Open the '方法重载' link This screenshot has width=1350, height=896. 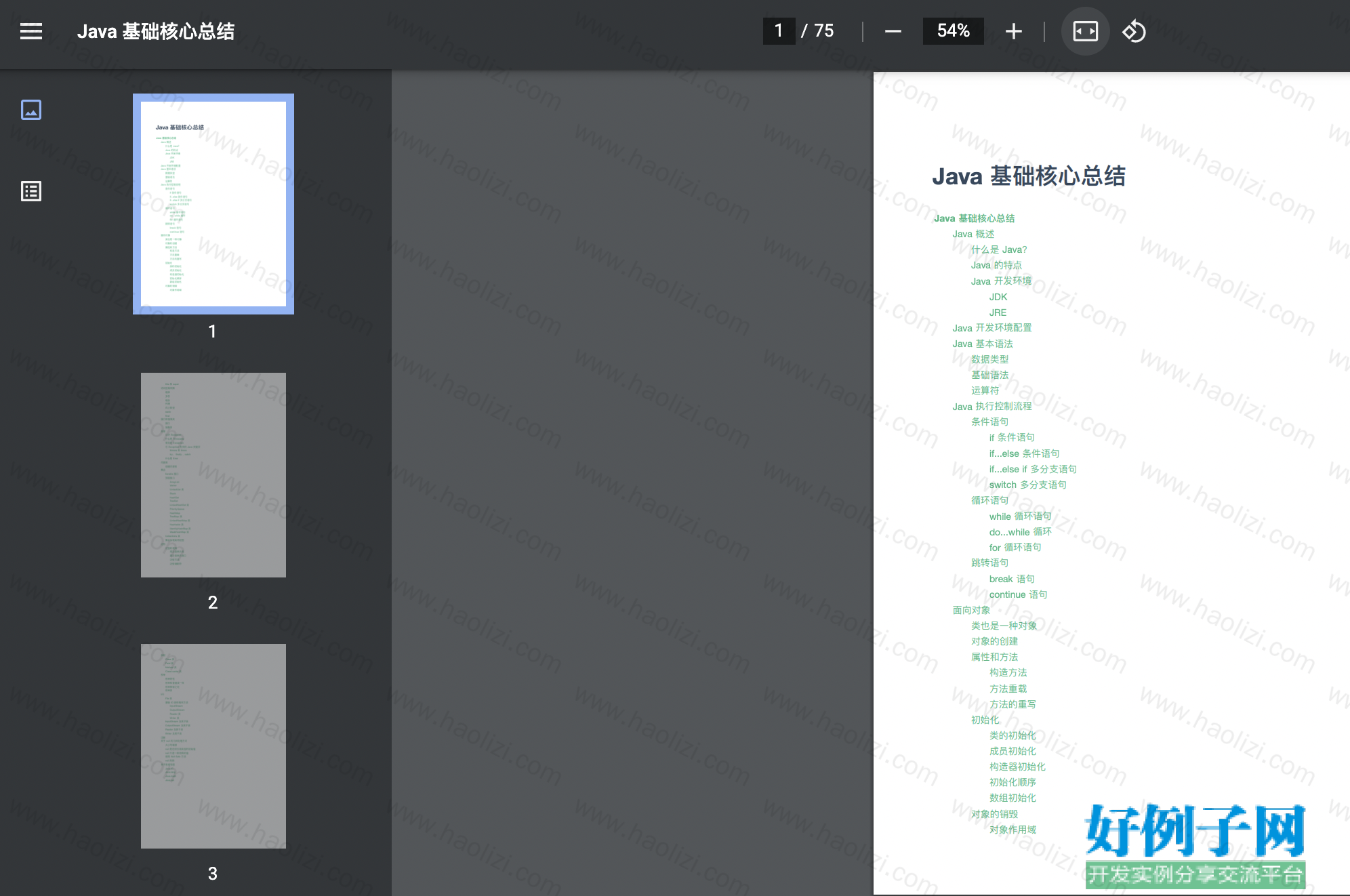(1008, 689)
